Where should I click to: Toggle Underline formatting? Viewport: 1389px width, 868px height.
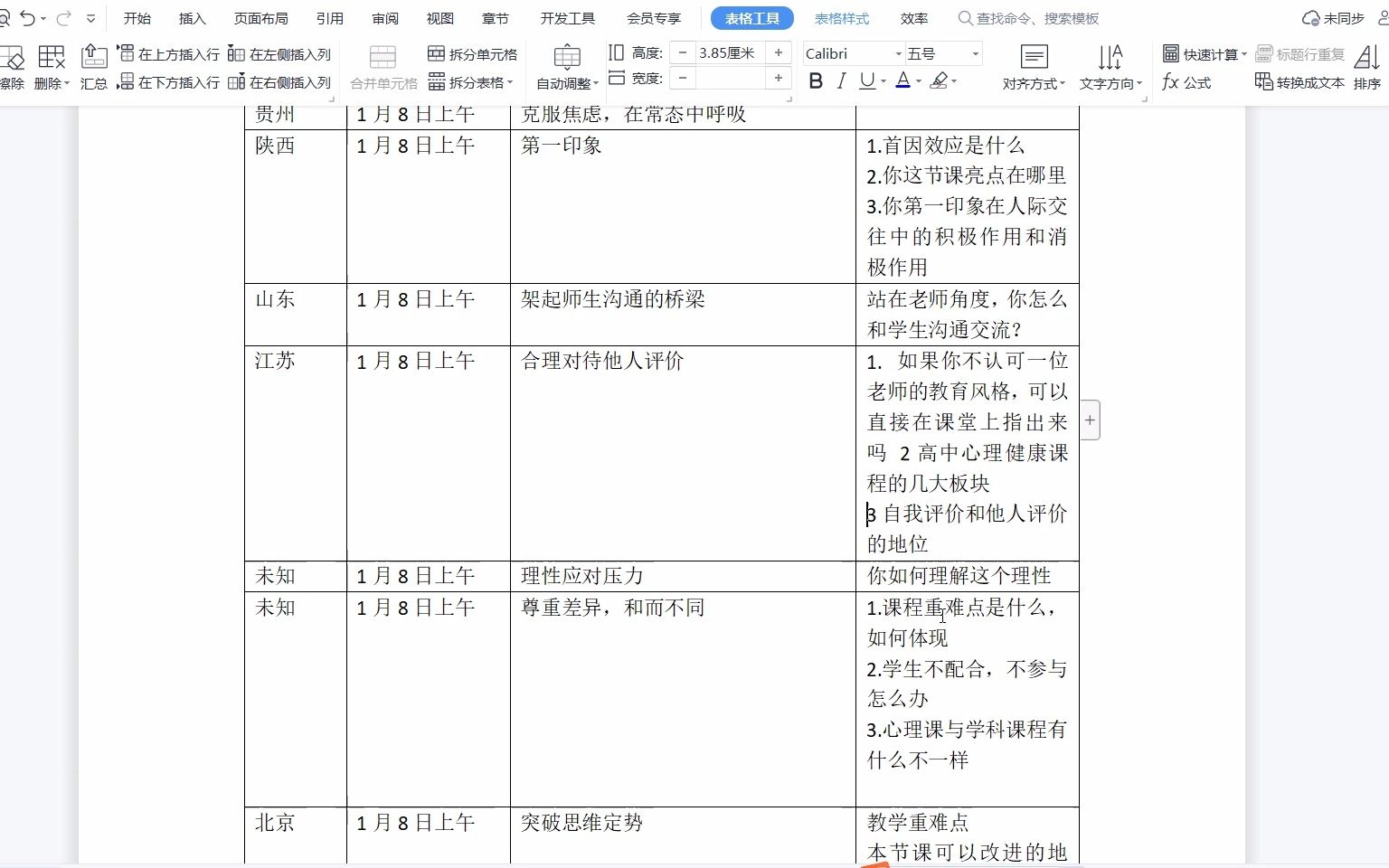tap(867, 81)
